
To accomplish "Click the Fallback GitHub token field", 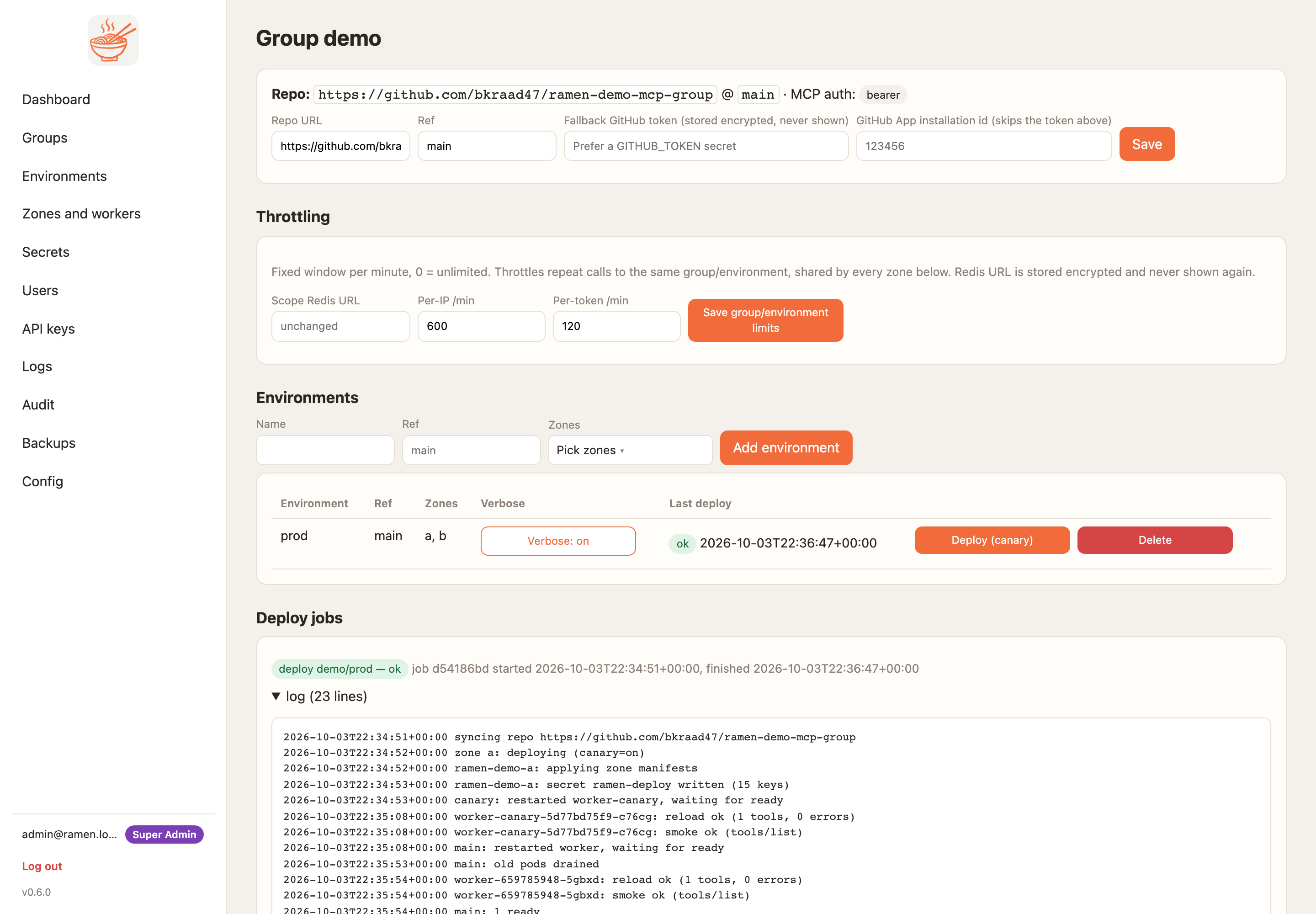I will [706, 146].
